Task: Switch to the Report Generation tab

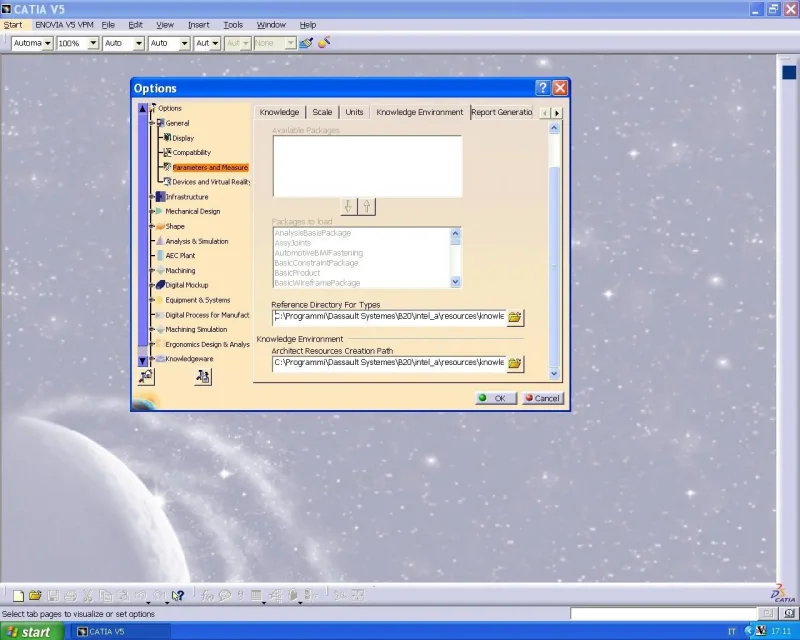Action: [502, 112]
